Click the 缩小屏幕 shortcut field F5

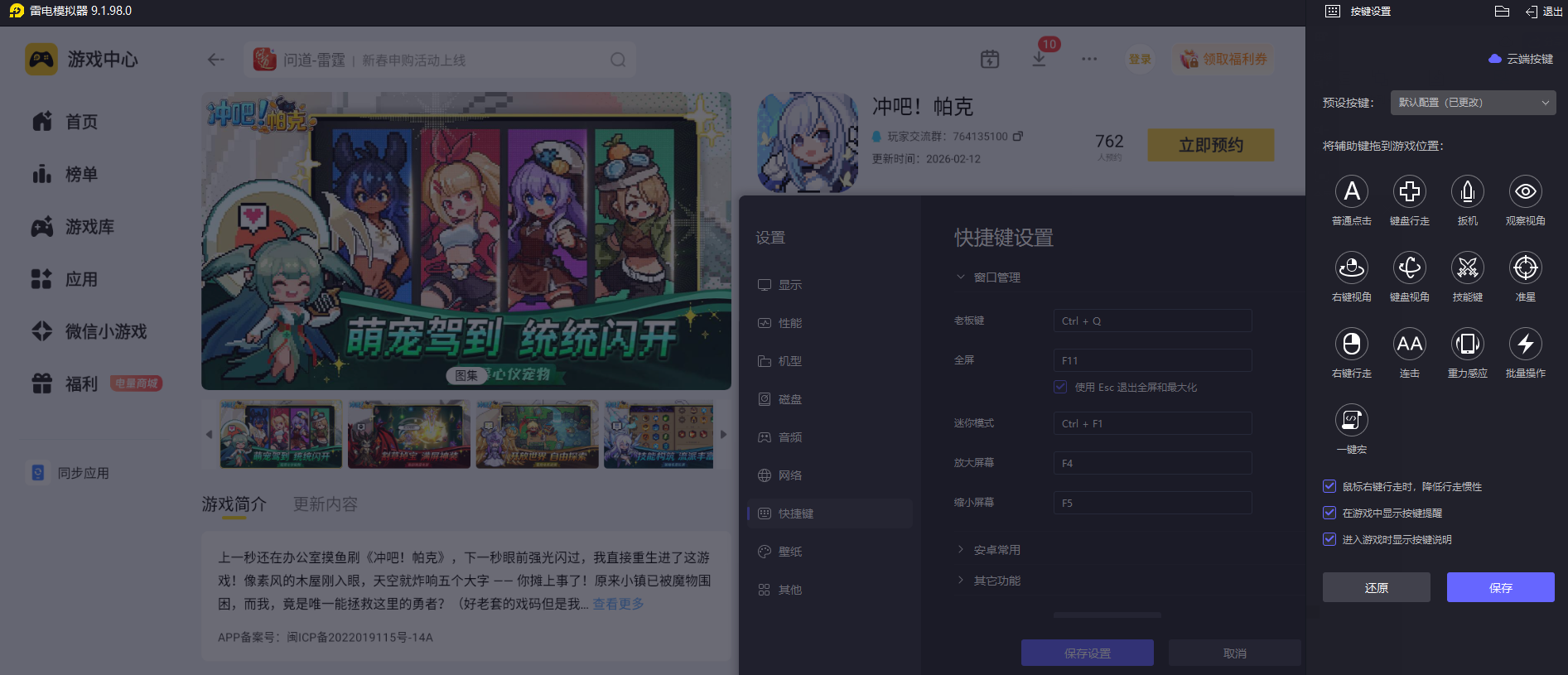tap(1152, 503)
